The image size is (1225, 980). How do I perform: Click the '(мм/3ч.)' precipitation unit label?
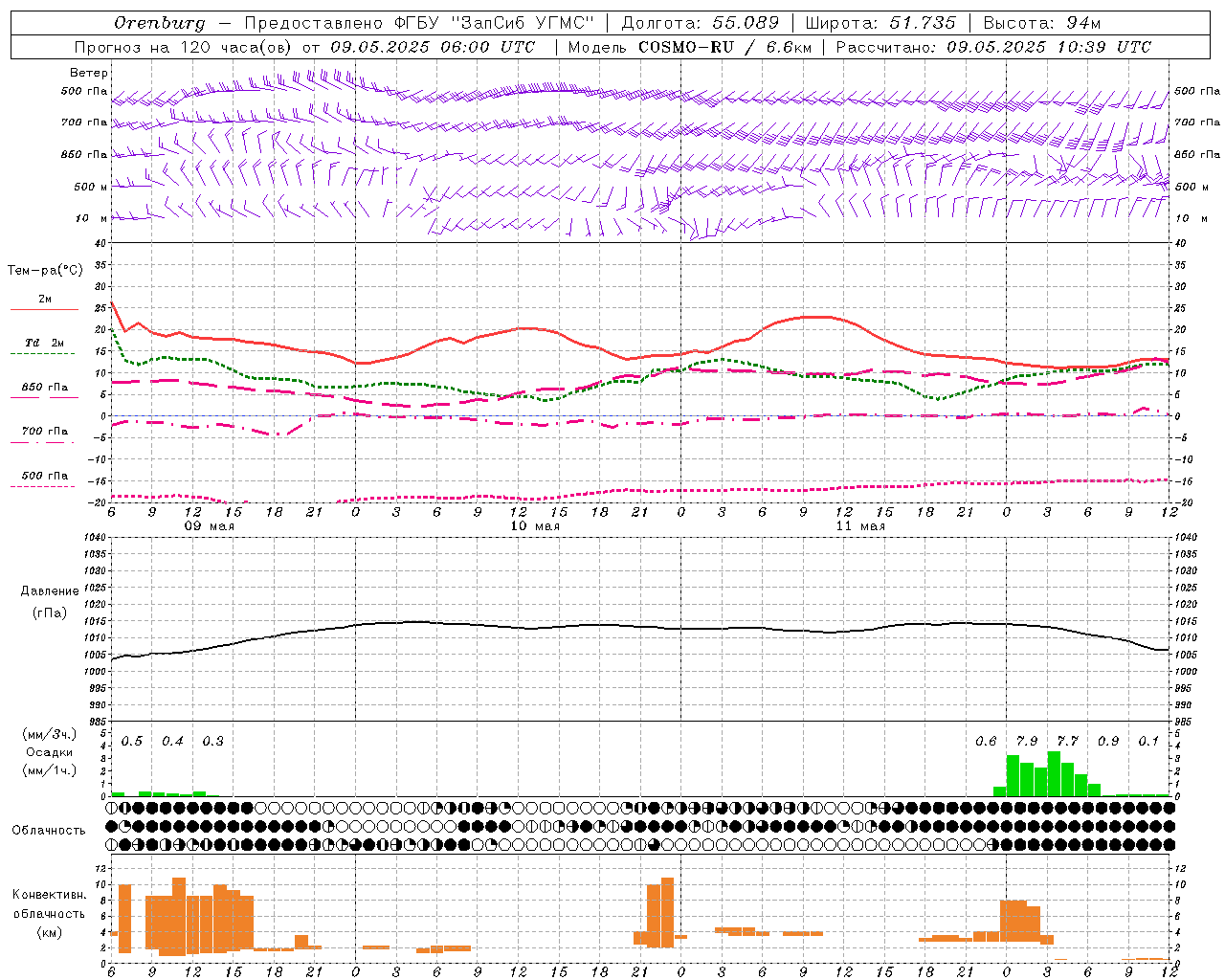(50, 734)
